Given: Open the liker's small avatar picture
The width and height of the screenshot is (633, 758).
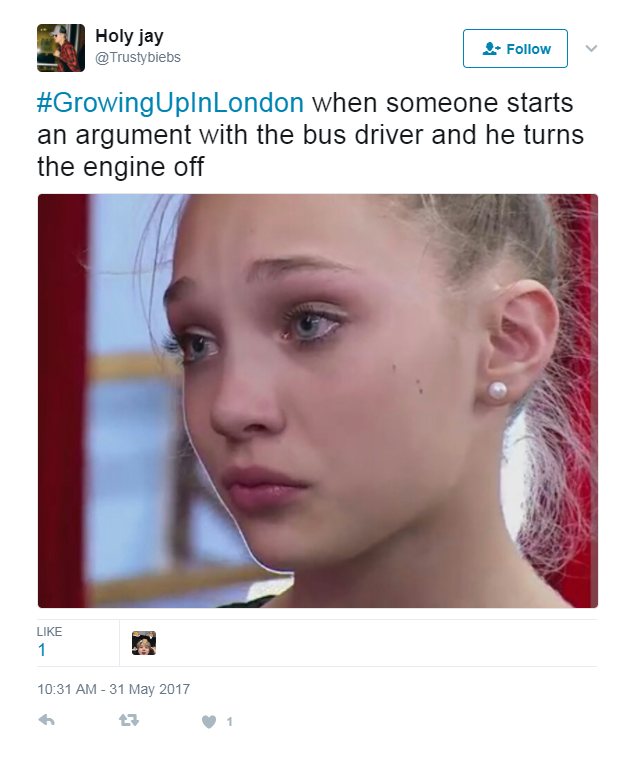Looking at the screenshot, I should 144,643.
